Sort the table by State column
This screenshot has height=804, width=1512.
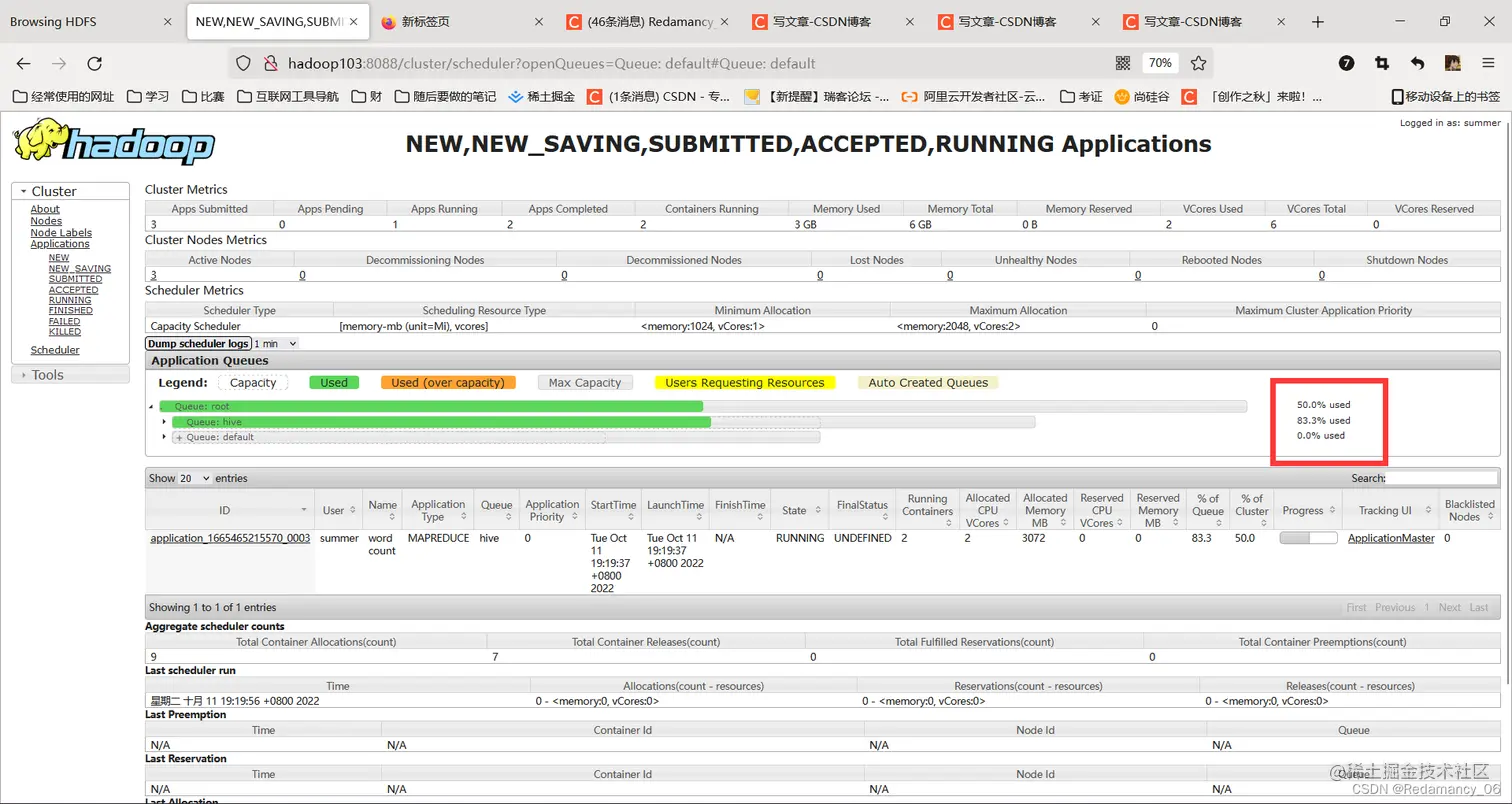point(801,510)
